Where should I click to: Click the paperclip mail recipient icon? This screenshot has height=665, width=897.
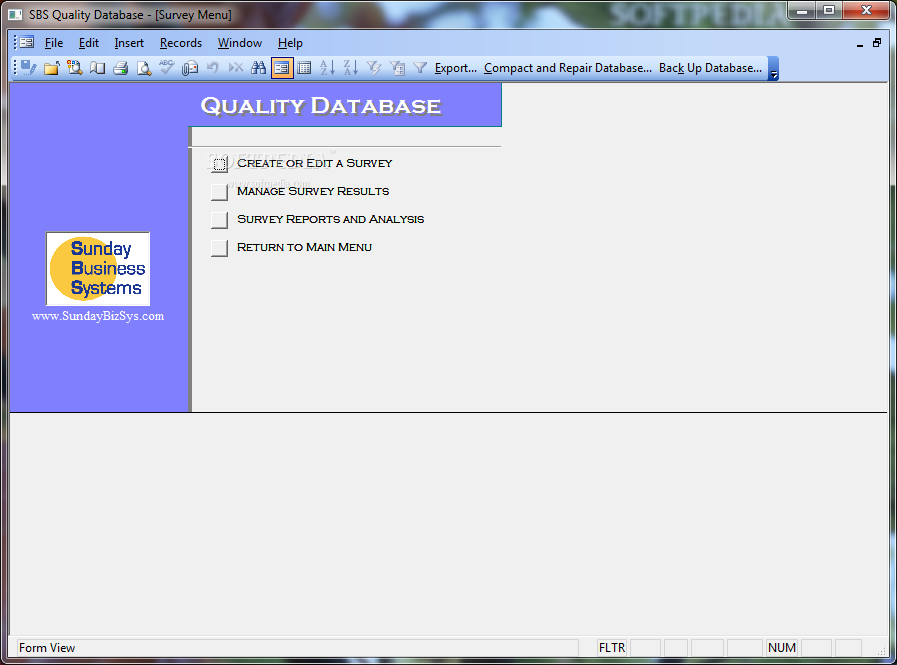pos(189,68)
